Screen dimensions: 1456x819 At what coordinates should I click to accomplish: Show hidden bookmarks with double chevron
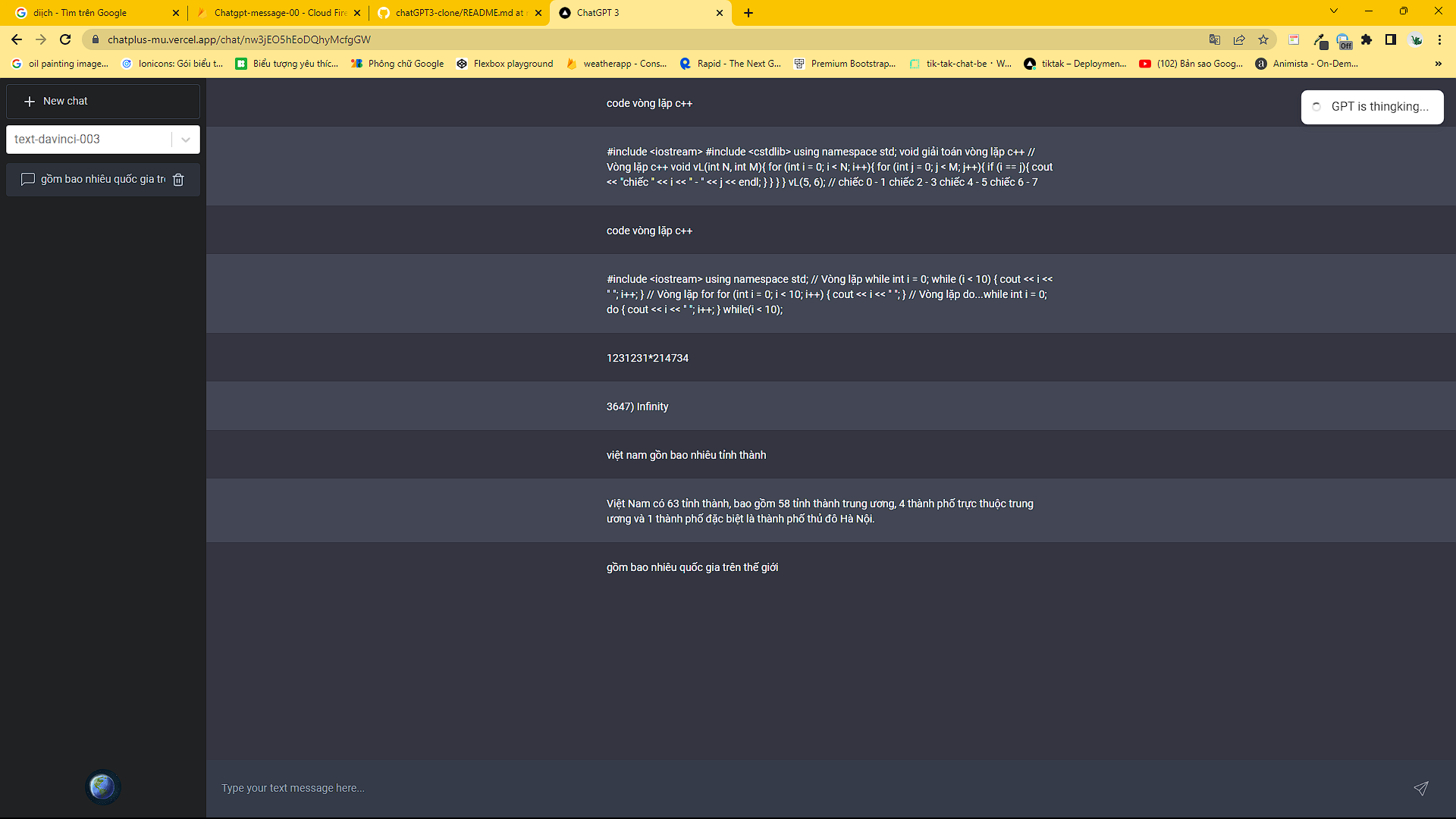point(1438,64)
